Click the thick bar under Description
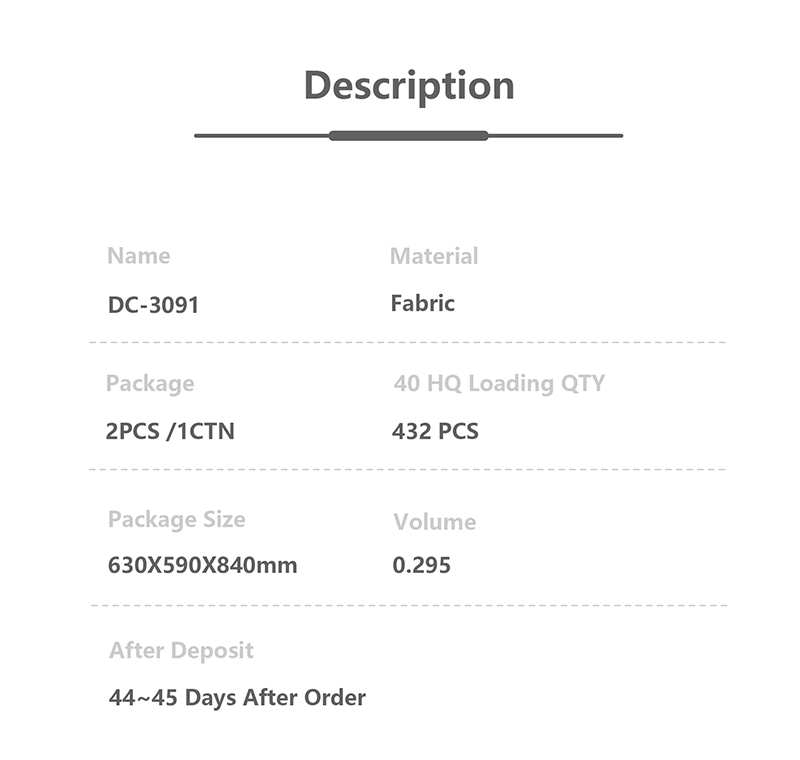Viewport: 800px width, 760px height. click(x=408, y=135)
